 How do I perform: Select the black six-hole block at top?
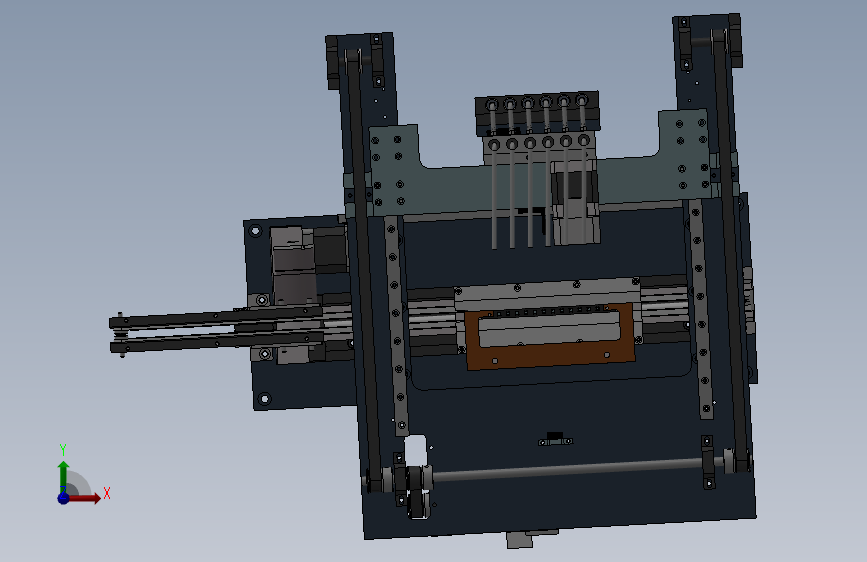click(x=537, y=113)
